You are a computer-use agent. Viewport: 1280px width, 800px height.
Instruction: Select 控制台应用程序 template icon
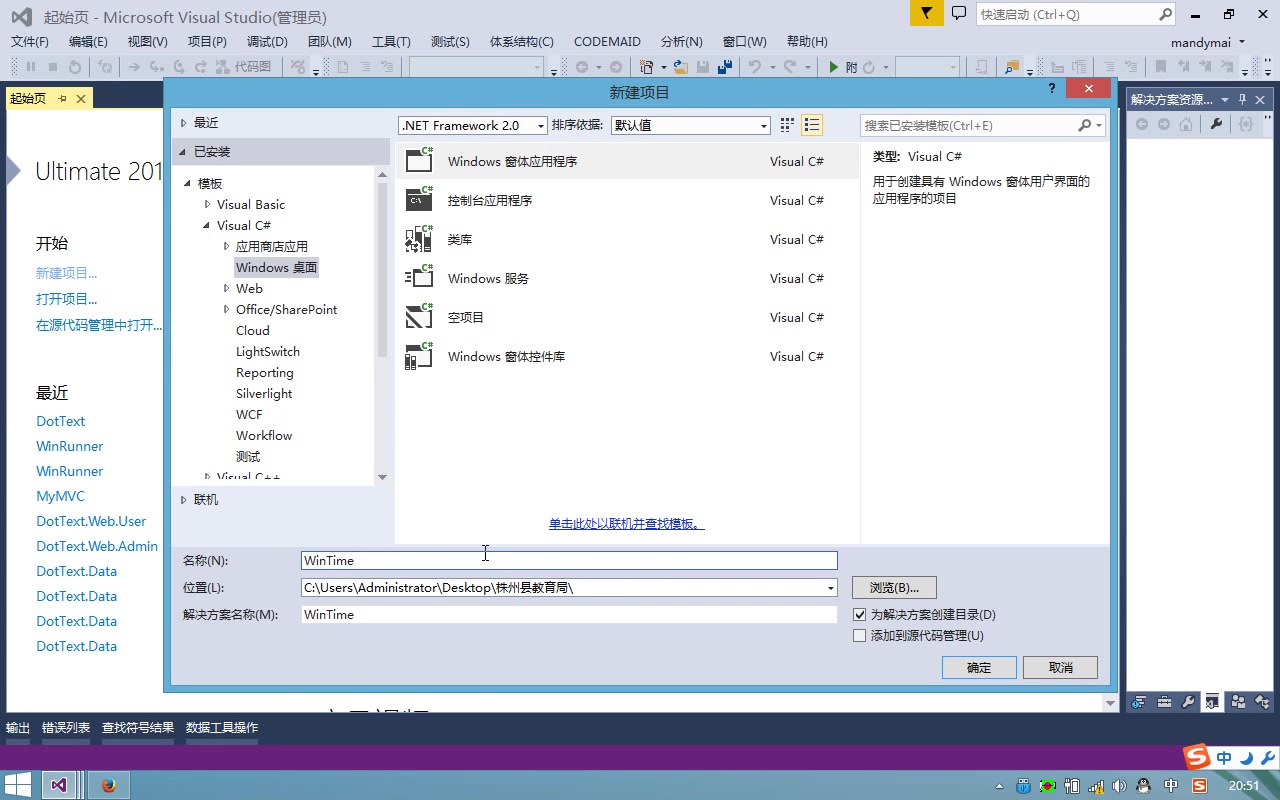tap(419, 199)
